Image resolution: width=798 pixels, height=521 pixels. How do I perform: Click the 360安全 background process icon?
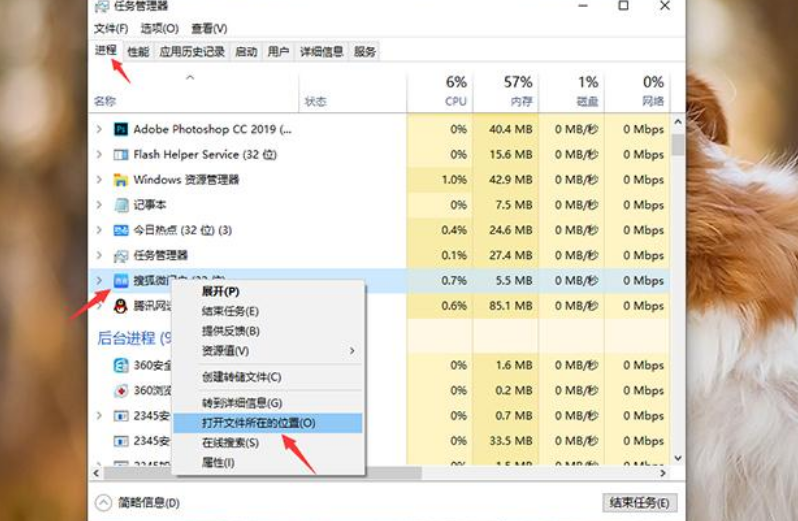(x=121, y=365)
